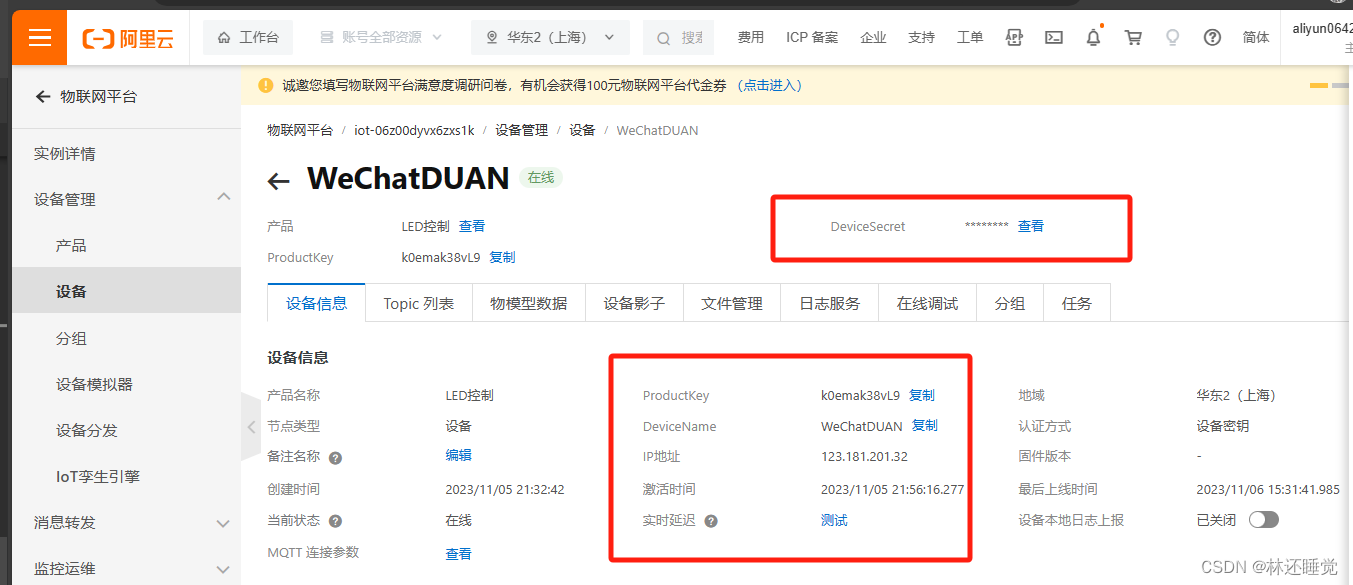This screenshot has width=1353, height=585.
Task: Switch to 设备信息 tab
Action: pyautogui.click(x=317, y=303)
